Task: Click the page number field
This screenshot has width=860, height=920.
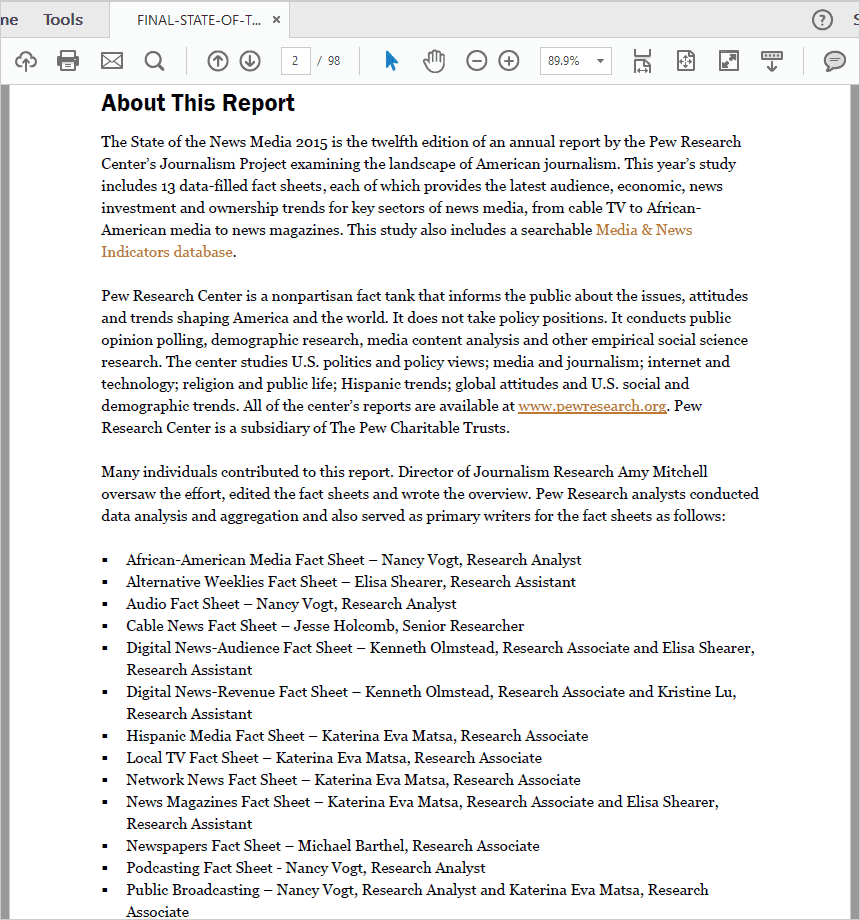Action: (x=296, y=60)
